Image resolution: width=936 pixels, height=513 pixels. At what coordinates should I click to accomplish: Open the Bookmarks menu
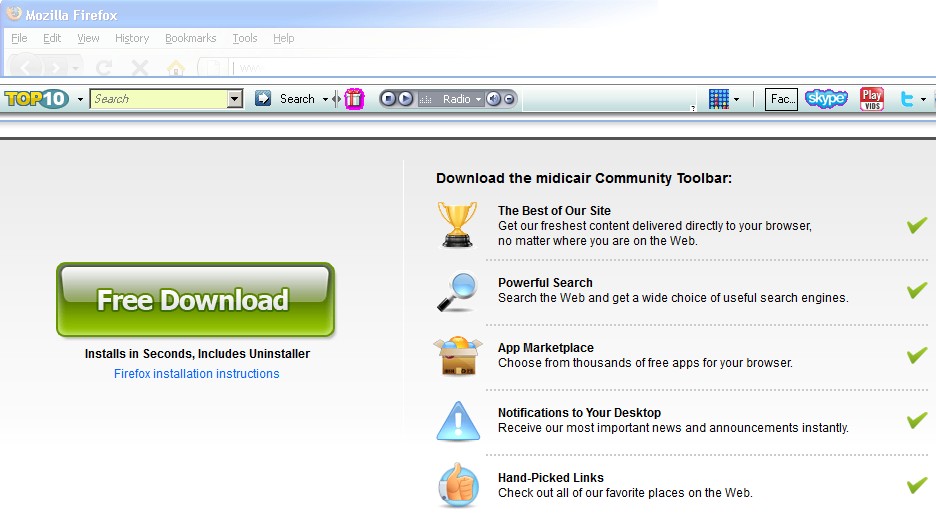coord(190,38)
